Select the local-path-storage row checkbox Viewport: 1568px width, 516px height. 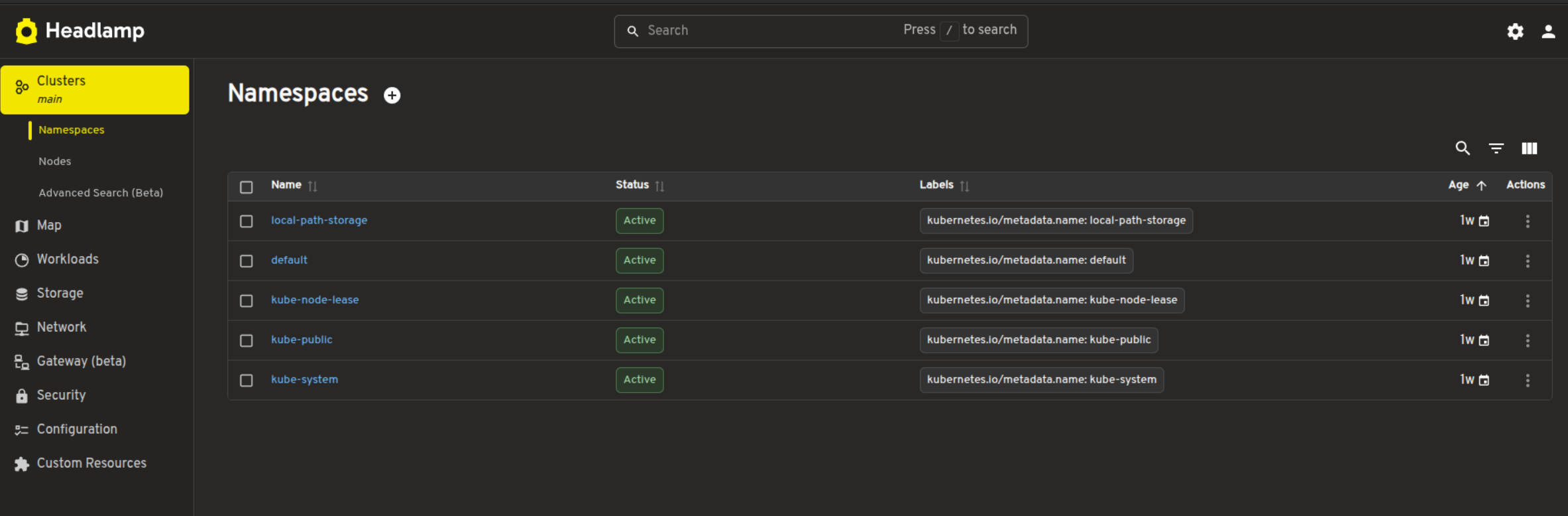tap(247, 221)
